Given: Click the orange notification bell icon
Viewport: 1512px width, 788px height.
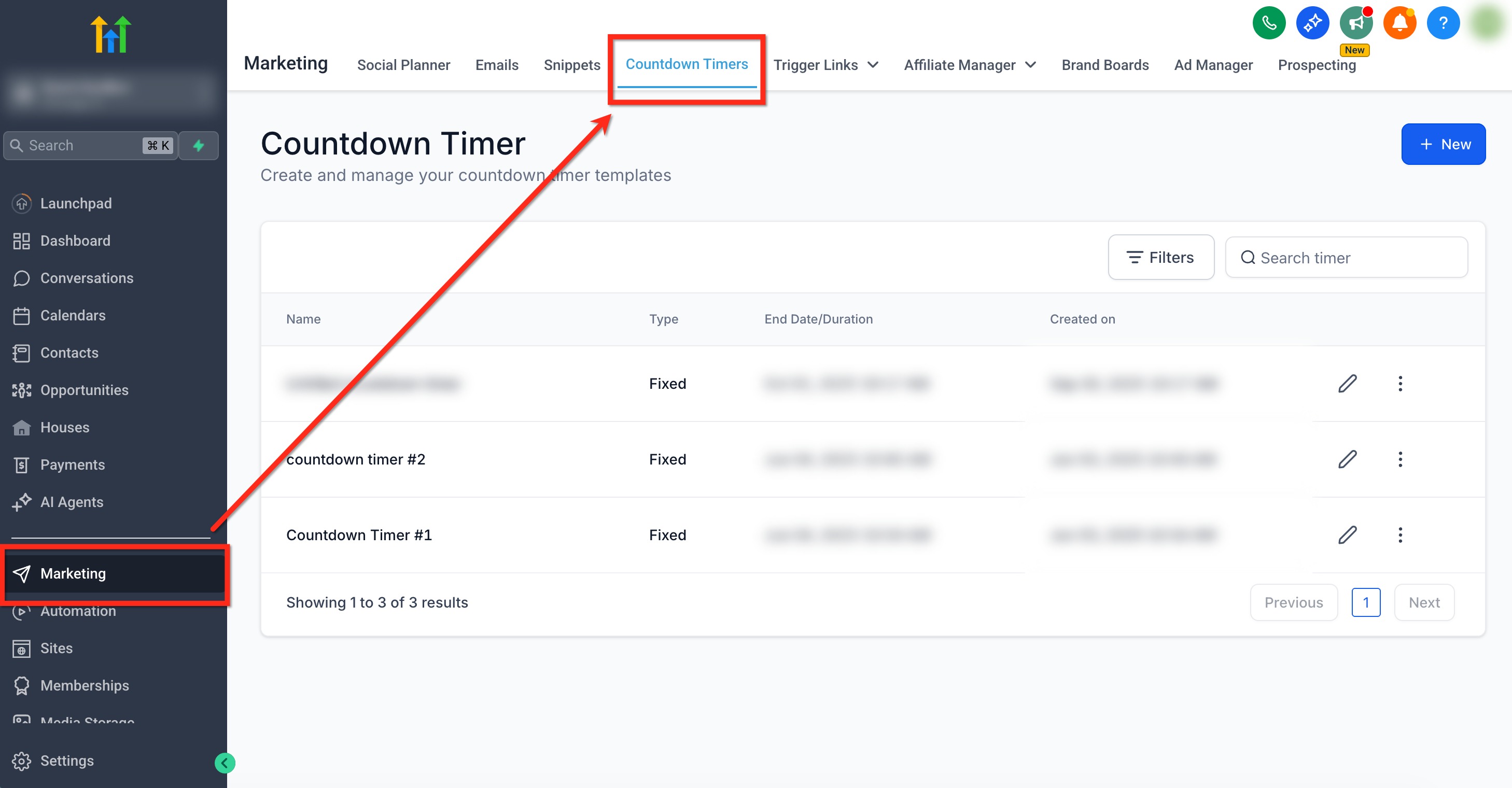Looking at the screenshot, I should point(1399,23).
